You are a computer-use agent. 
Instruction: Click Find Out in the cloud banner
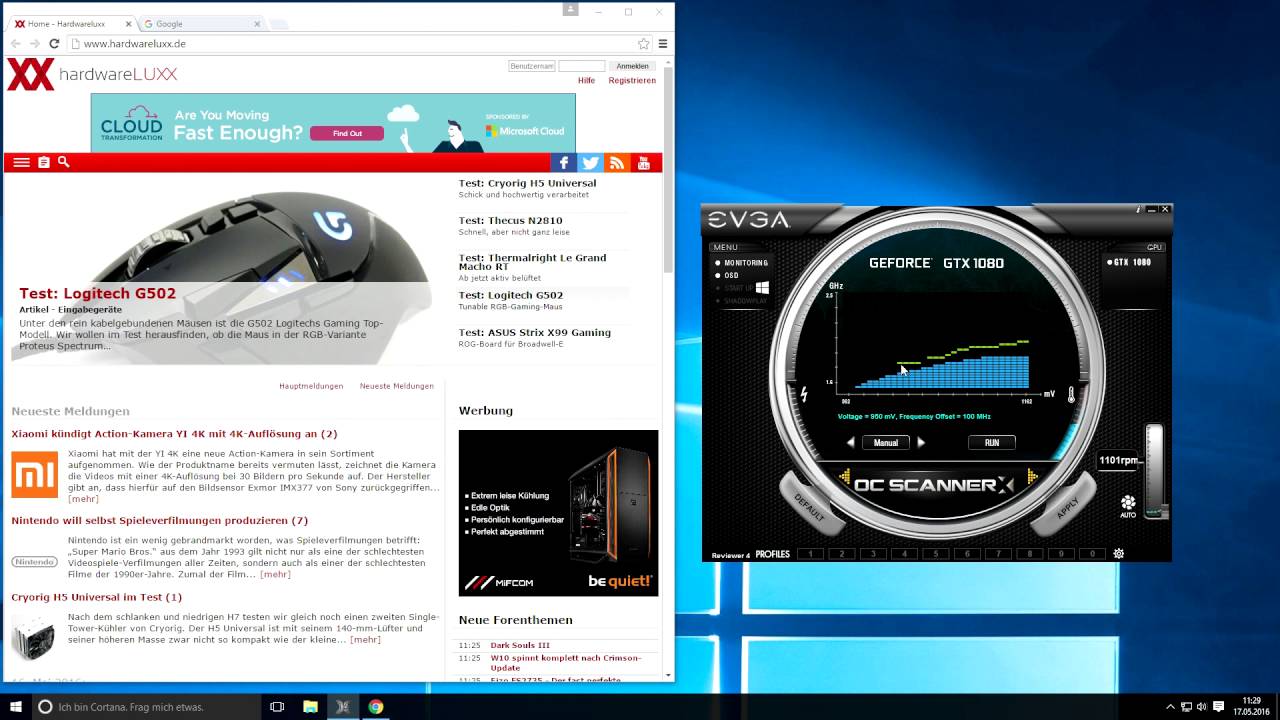pyautogui.click(x=347, y=133)
